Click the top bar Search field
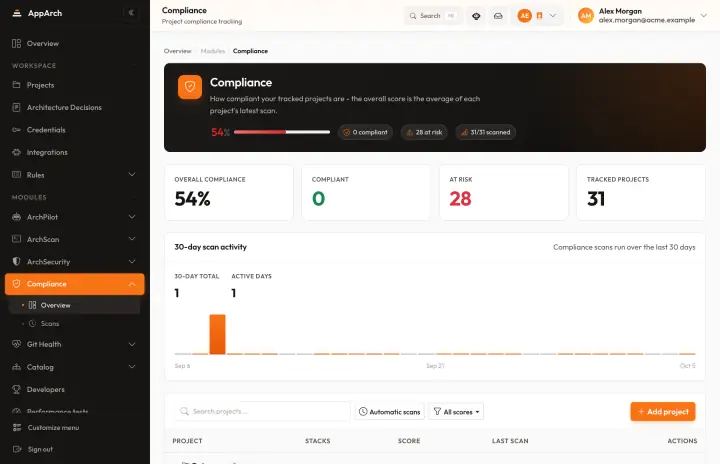 432,16
